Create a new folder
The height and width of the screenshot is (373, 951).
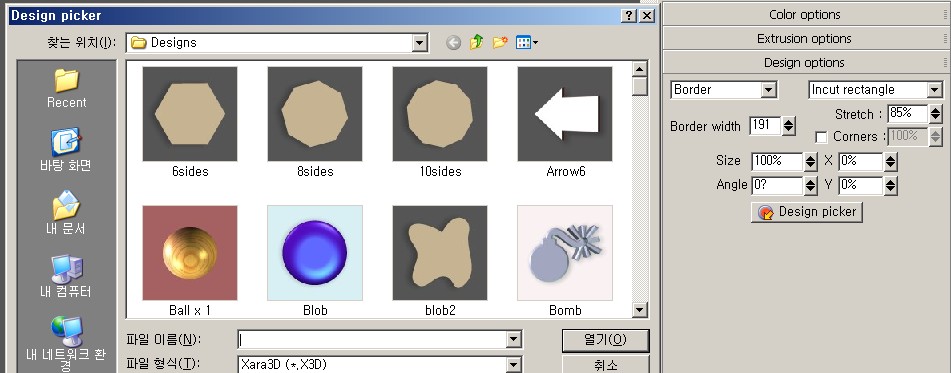click(x=500, y=42)
